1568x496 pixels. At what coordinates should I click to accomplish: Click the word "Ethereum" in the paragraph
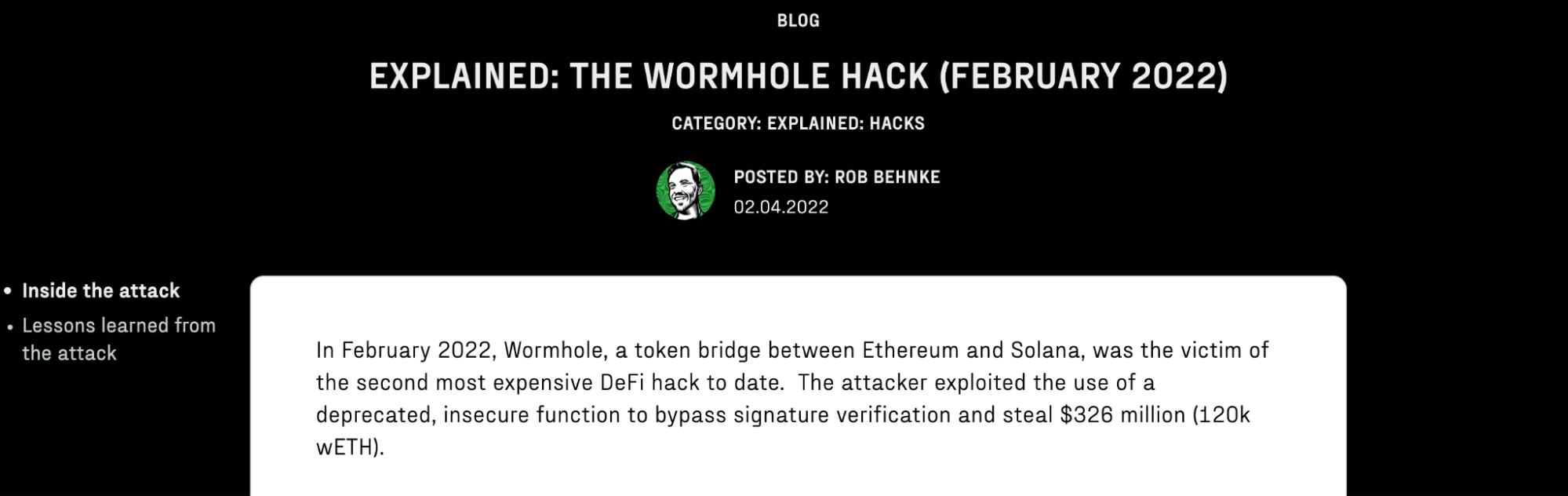[x=911, y=350]
